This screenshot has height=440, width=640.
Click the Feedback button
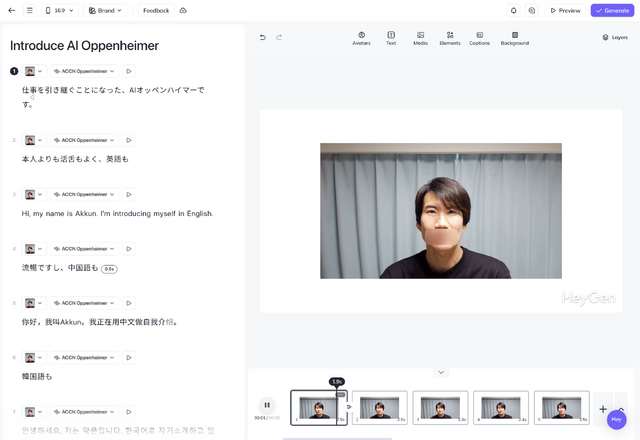(156, 11)
